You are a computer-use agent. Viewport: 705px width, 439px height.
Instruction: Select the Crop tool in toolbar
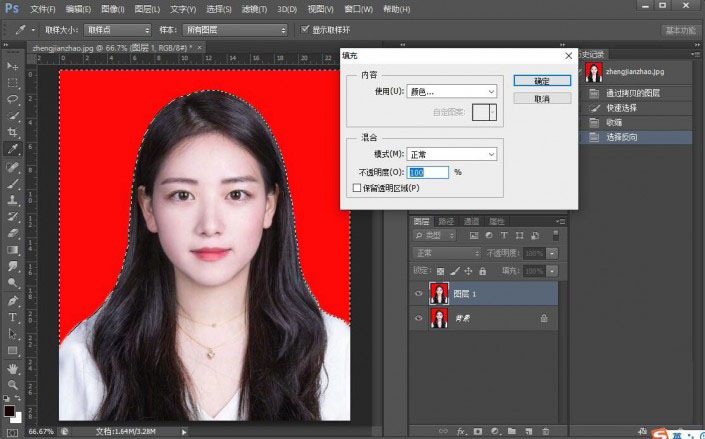click(13, 132)
